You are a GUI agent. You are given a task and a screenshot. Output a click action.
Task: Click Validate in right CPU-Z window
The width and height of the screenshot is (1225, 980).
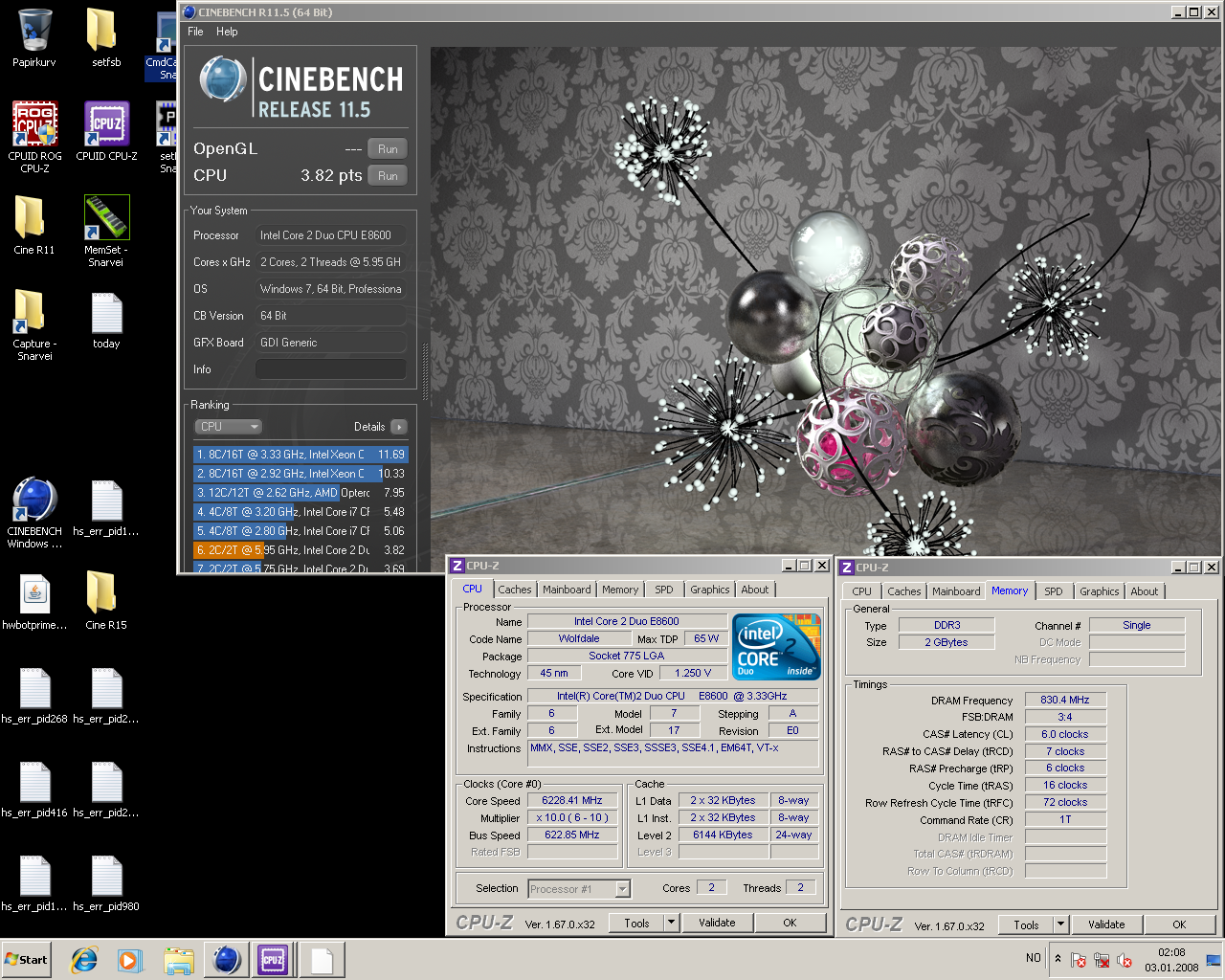pyautogui.click(x=1107, y=925)
